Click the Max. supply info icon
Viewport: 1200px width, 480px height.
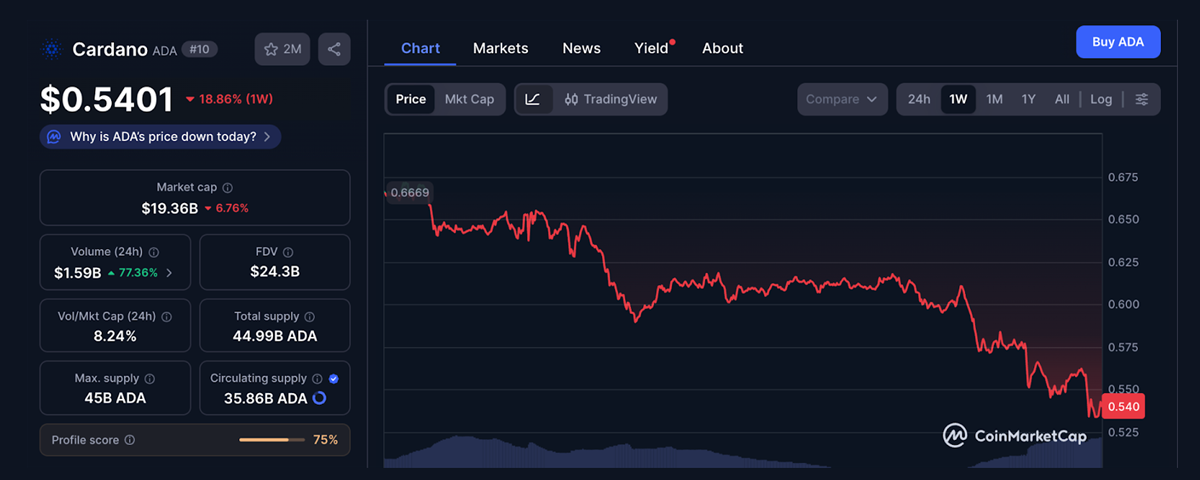[149, 379]
